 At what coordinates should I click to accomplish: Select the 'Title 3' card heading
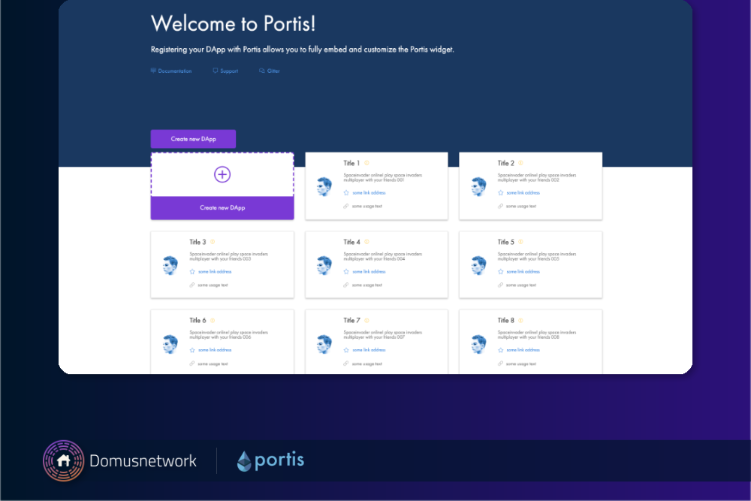pyautogui.click(x=197, y=242)
